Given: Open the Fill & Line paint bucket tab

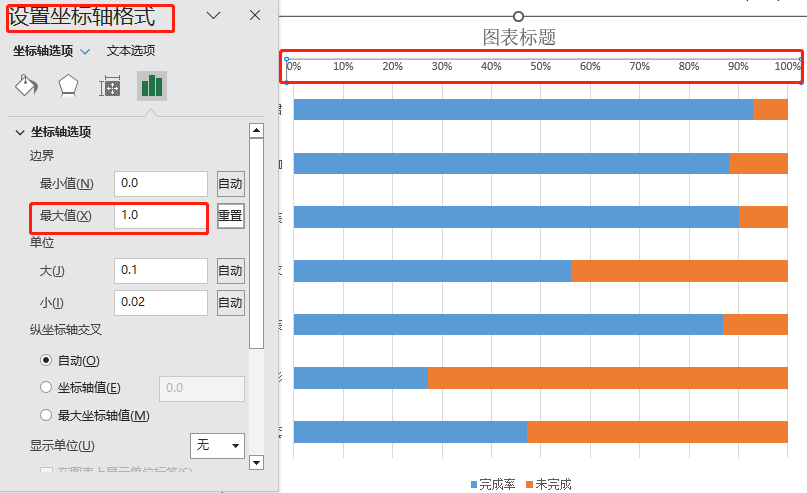Looking at the screenshot, I should (26, 85).
